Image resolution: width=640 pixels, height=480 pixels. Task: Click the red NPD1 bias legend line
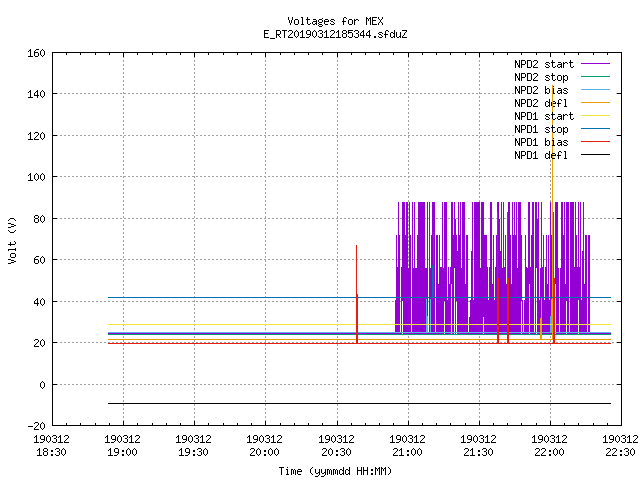click(x=595, y=142)
